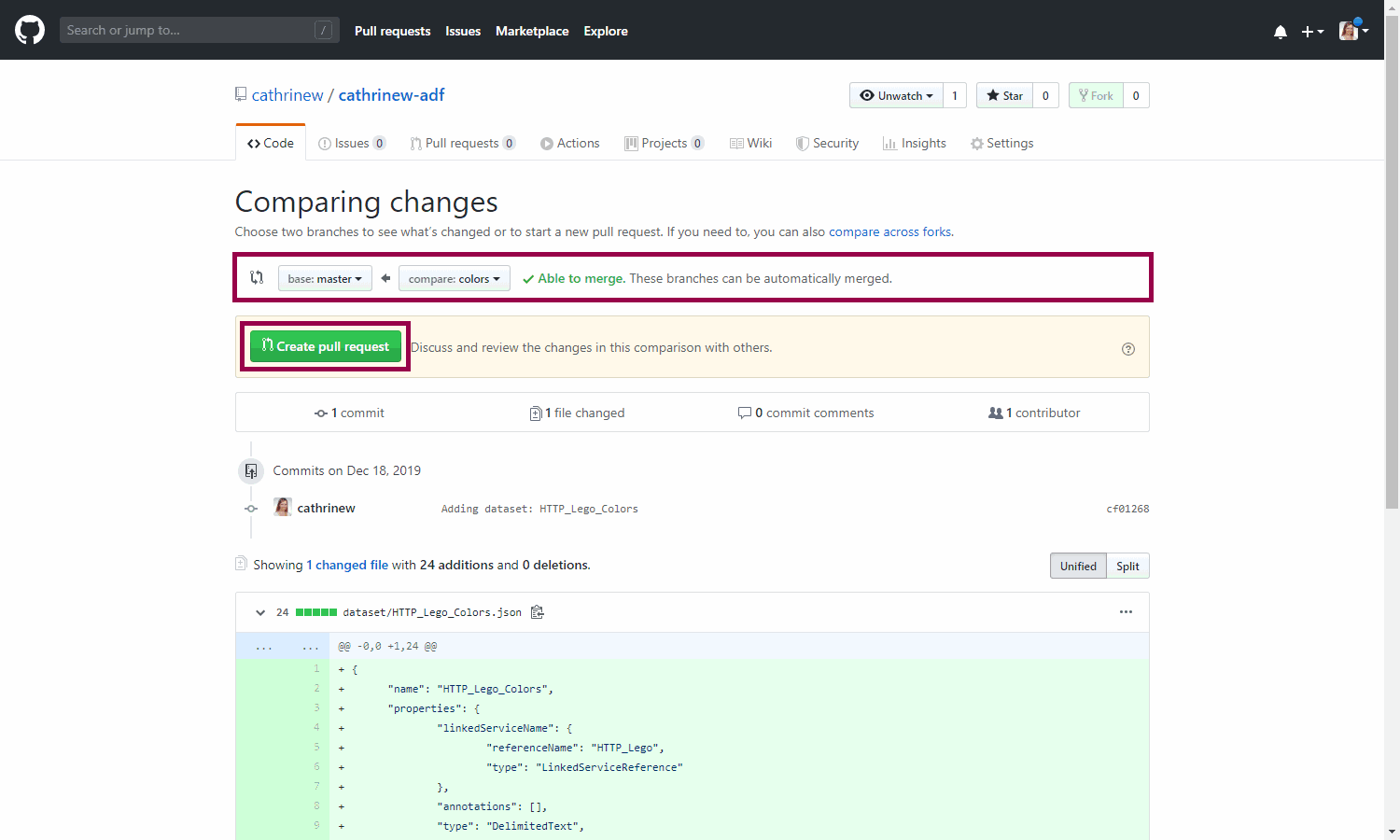Click the help question mark icon
The image size is (1400, 840).
[1127, 349]
